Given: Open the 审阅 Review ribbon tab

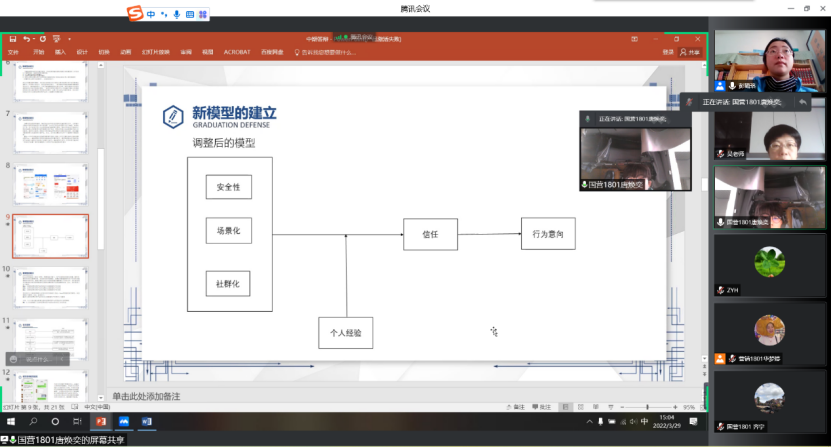Looking at the screenshot, I should coord(185,52).
